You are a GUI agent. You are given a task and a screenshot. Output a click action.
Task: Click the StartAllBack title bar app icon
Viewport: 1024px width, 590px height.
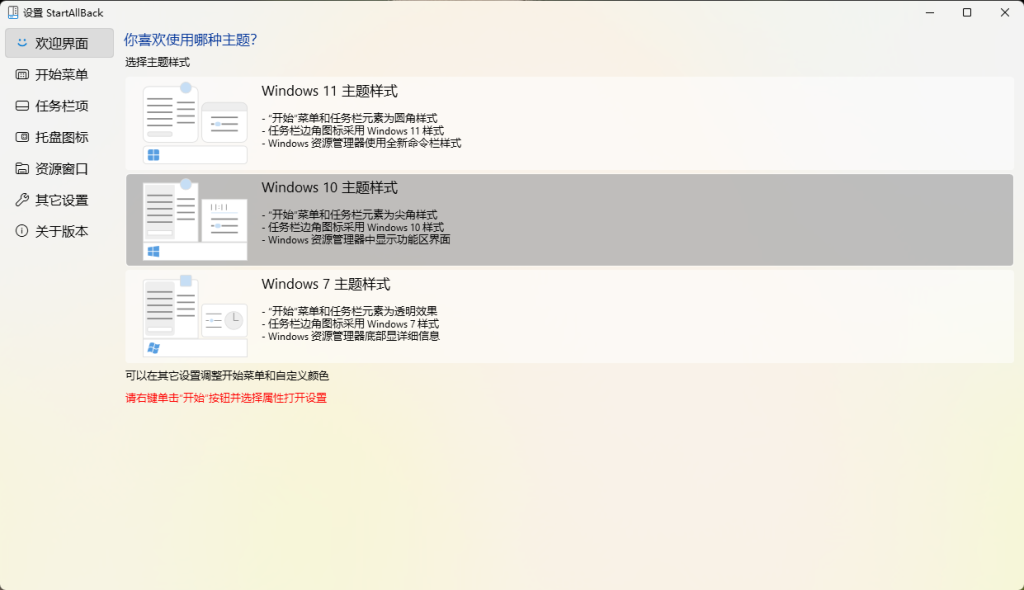pyautogui.click(x=12, y=12)
